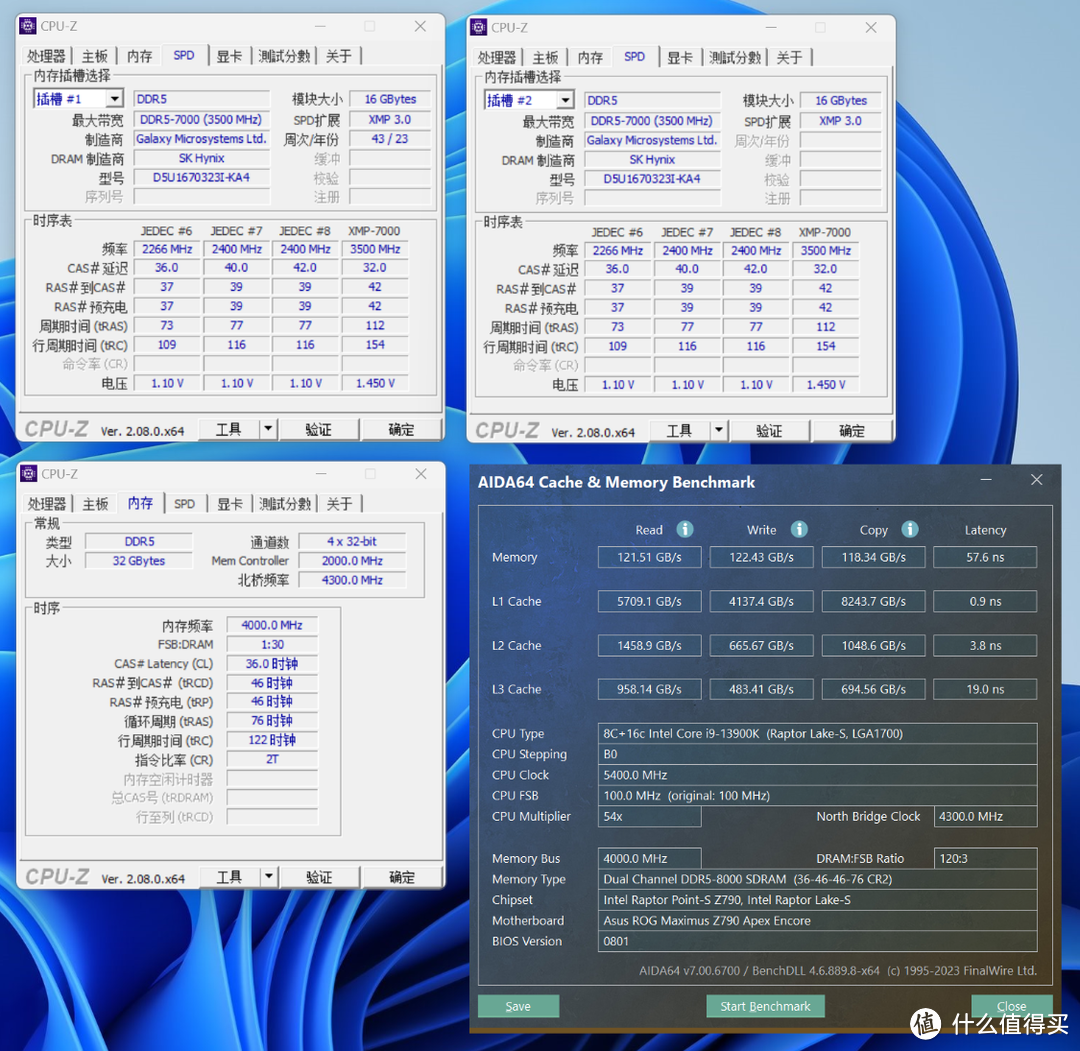Open 处理器 tab in memory CPU-Z window

[x=47, y=504]
